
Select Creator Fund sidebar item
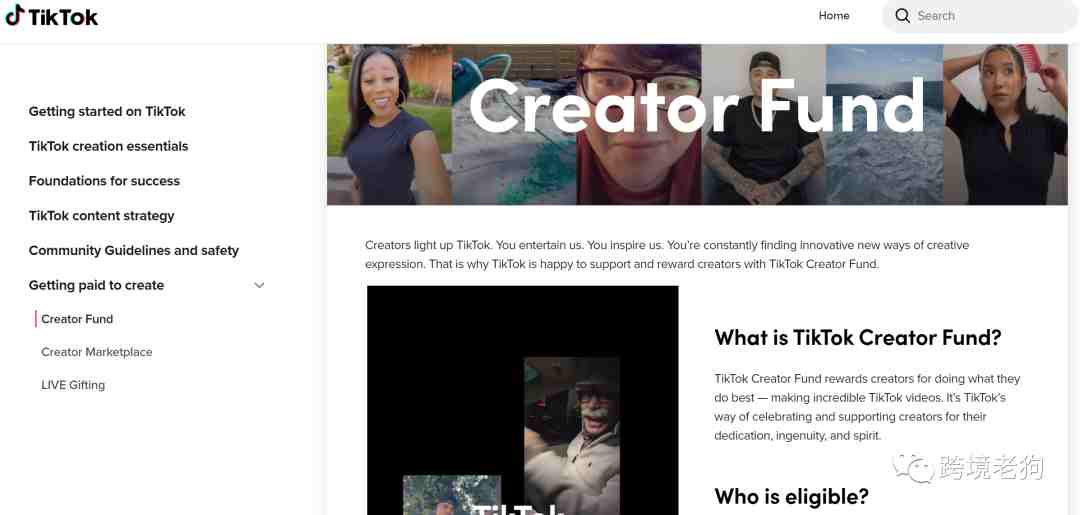click(x=77, y=319)
